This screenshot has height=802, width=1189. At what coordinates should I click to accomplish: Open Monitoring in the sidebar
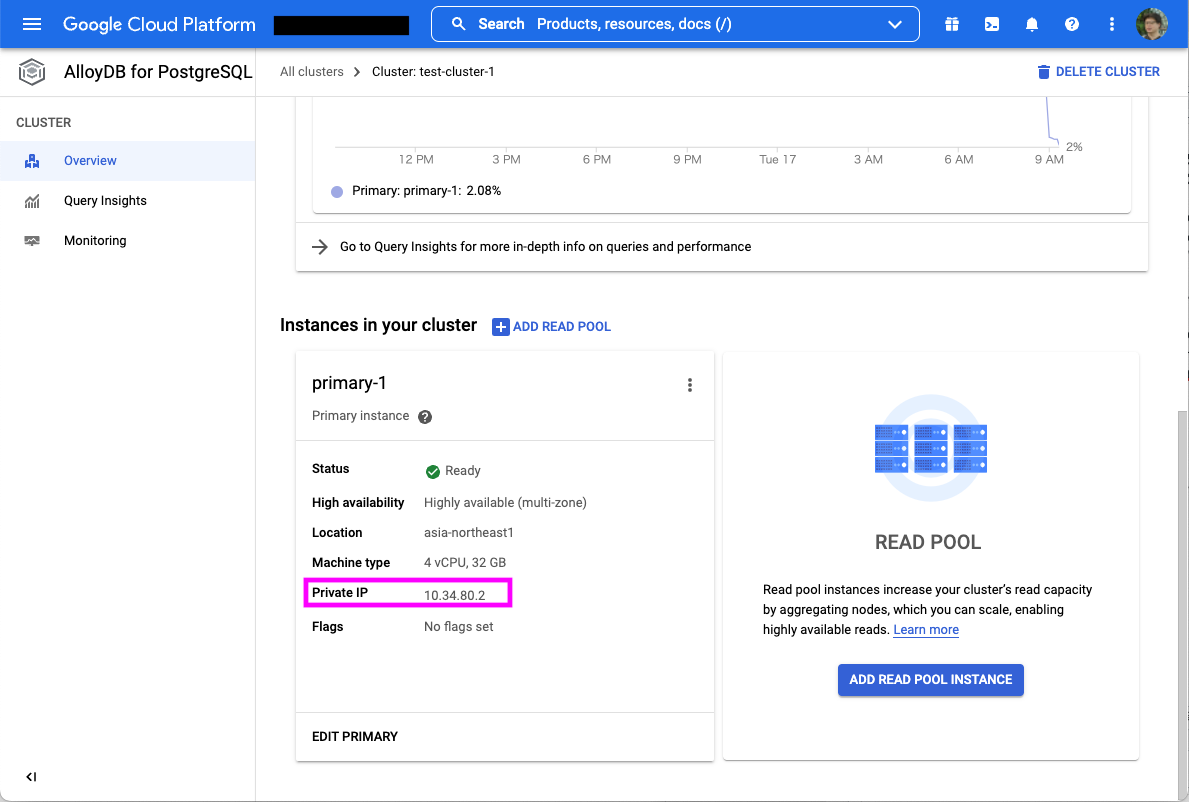click(x=127, y=241)
